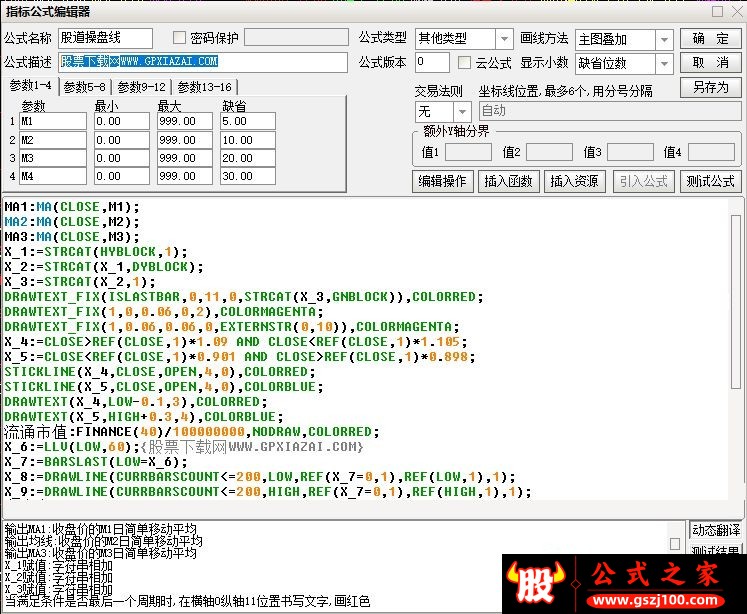Click the 公式名称 input field
The height and width of the screenshot is (614, 747).
coord(105,39)
